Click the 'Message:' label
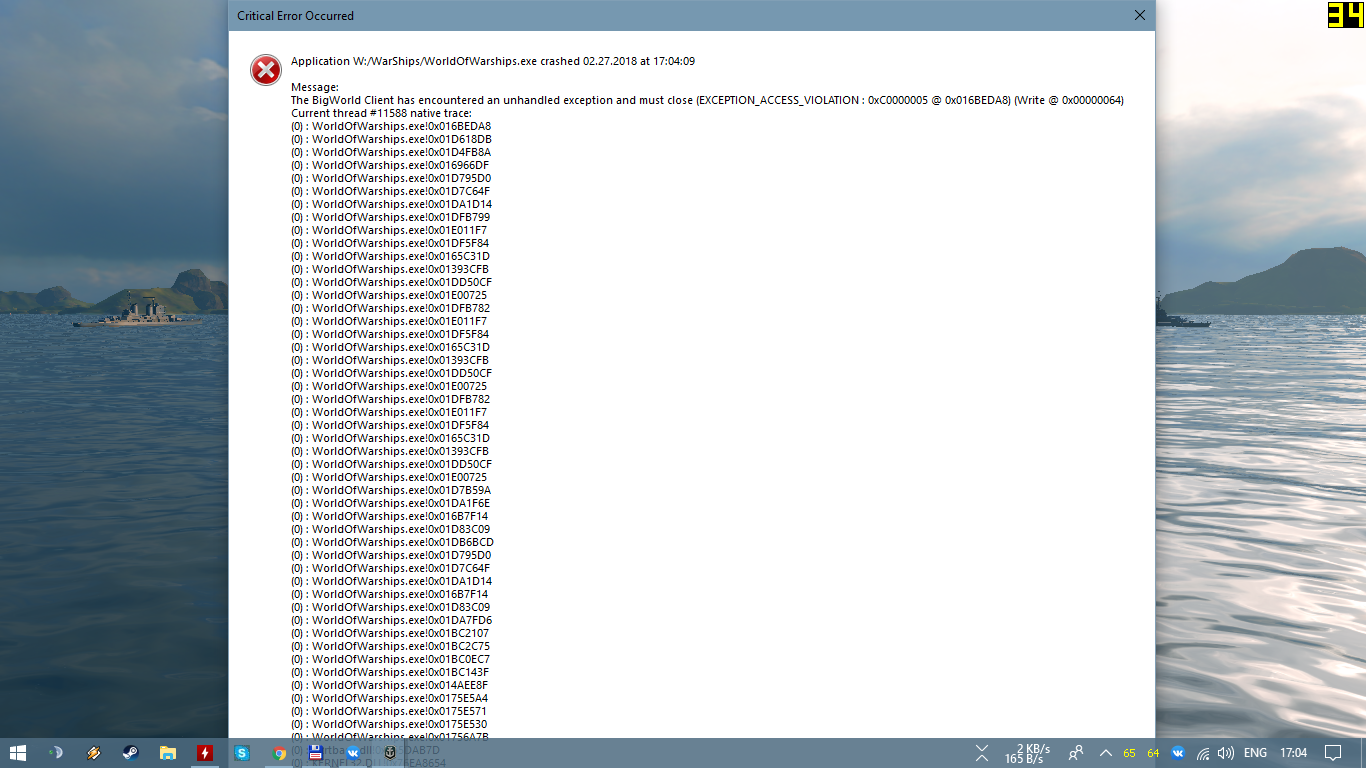1366x768 pixels. click(315, 87)
